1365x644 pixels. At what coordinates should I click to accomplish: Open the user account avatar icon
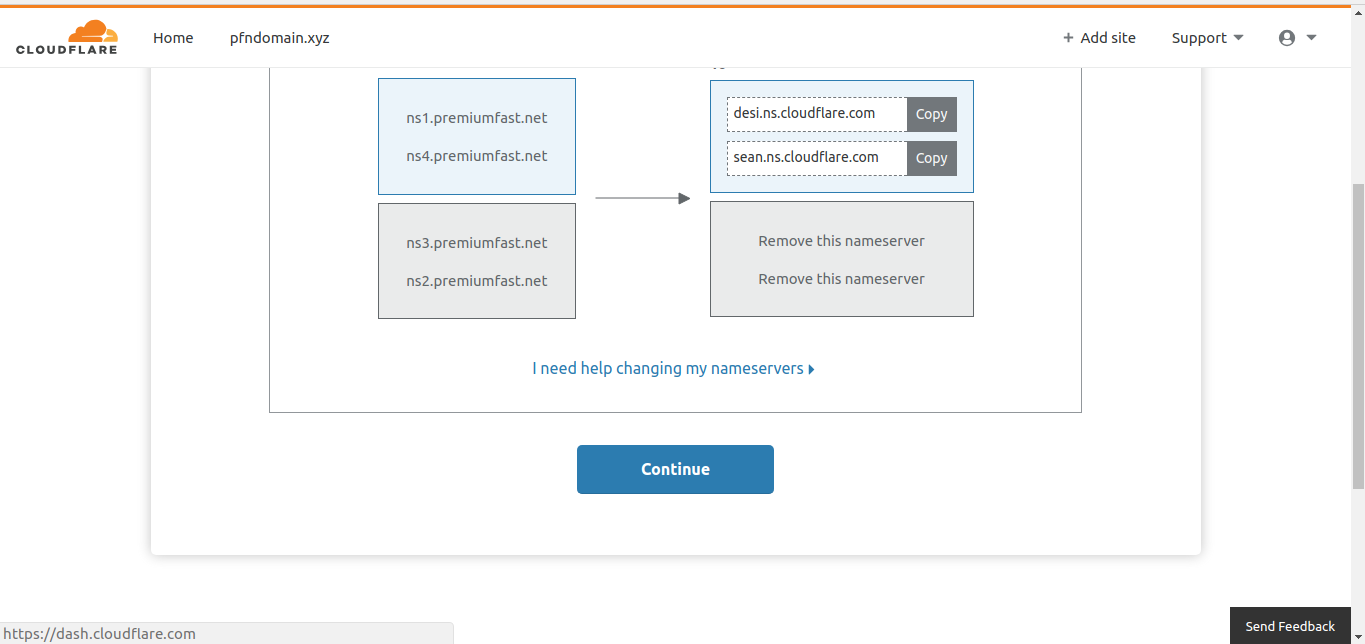[x=1287, y=38]
